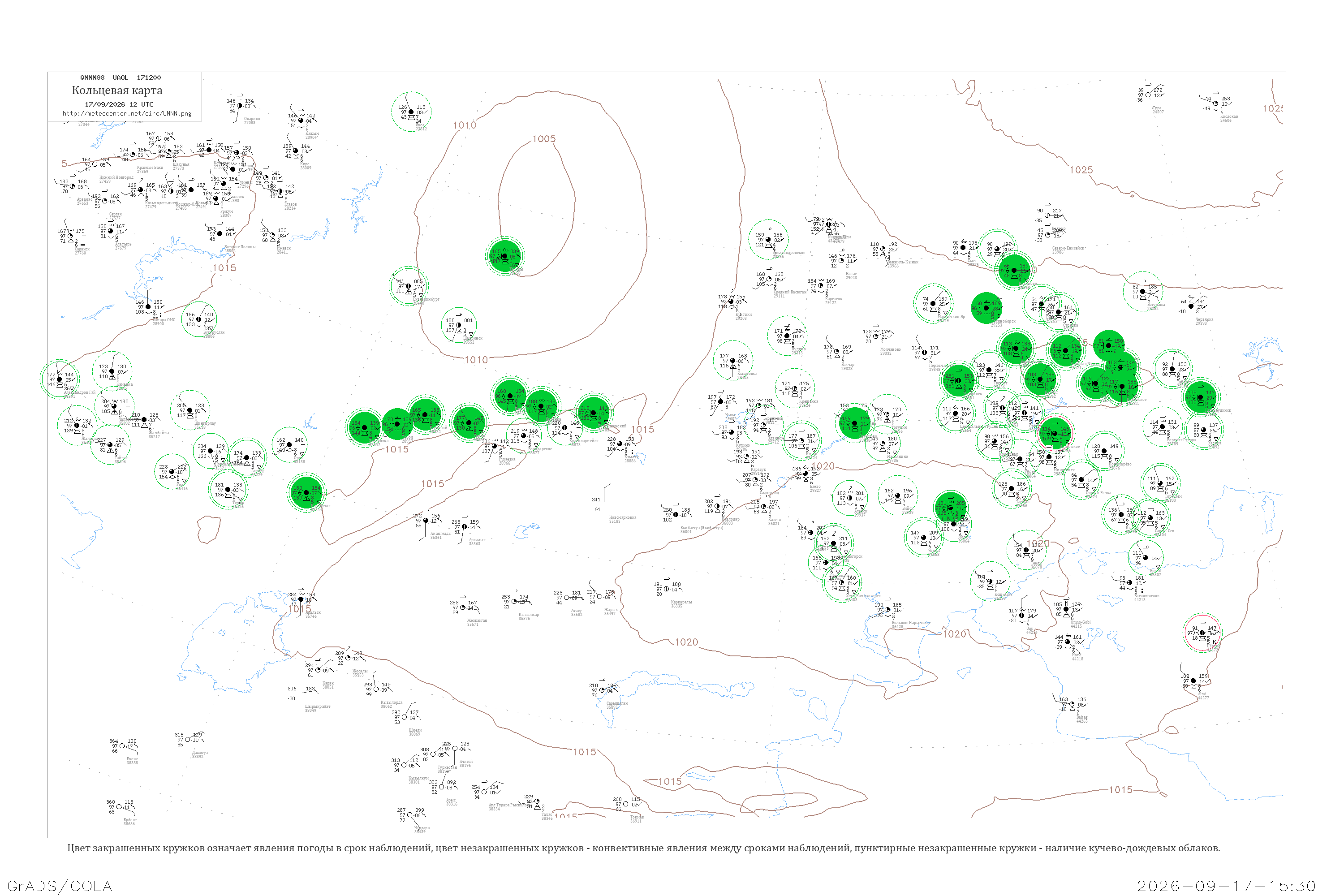Select the Богучаны dashed-circle station
1344x896 pixels.
(1143, 292)
